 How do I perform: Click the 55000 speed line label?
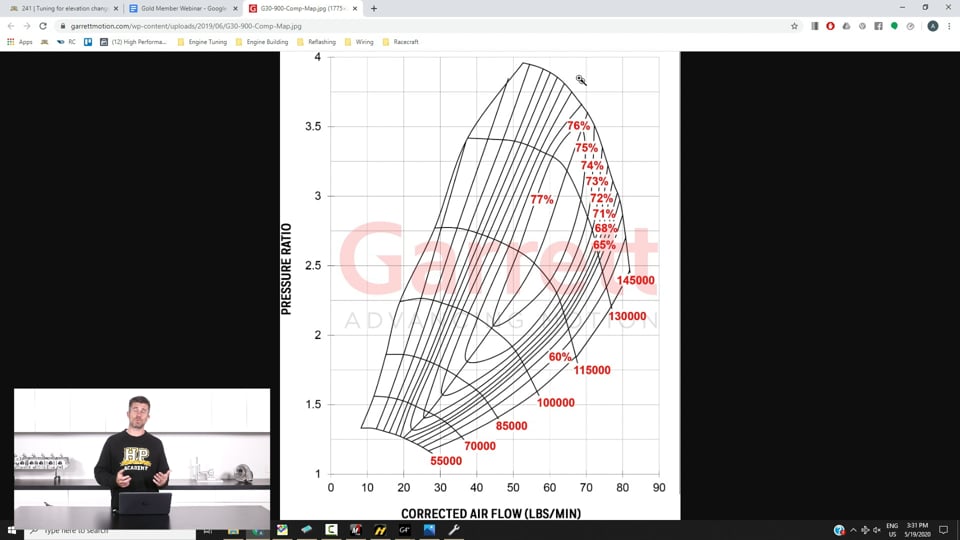point(446,461)
